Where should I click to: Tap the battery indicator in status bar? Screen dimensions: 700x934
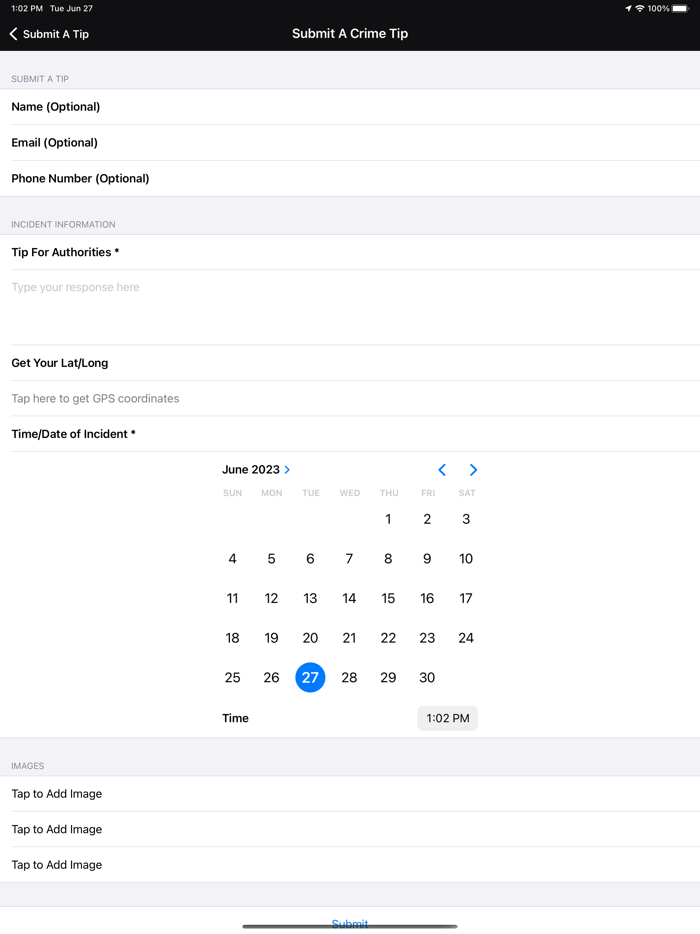tap(680, 8)
